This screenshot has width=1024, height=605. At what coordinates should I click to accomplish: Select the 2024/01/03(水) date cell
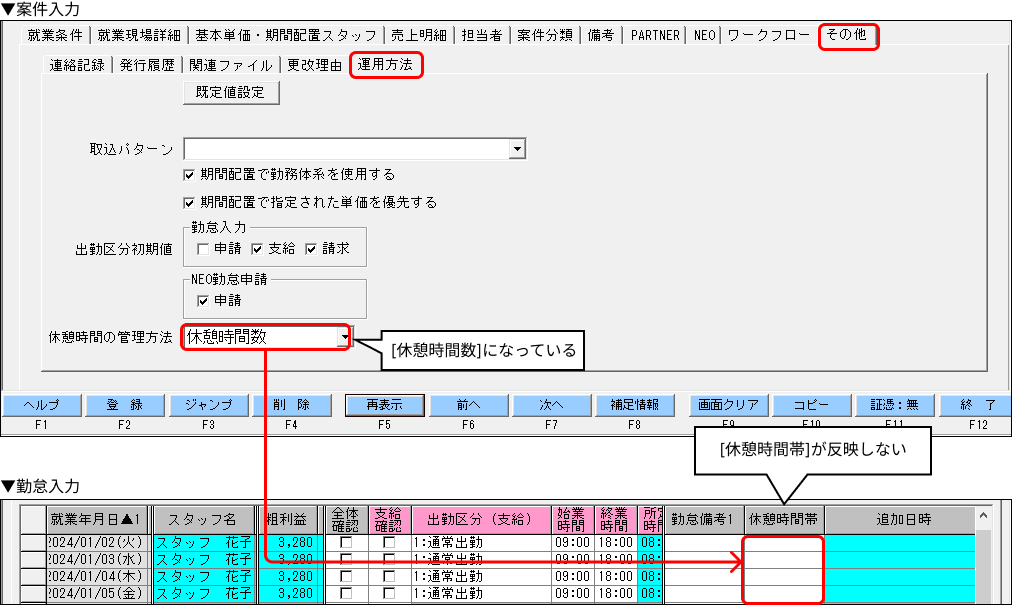click(99, 559)
